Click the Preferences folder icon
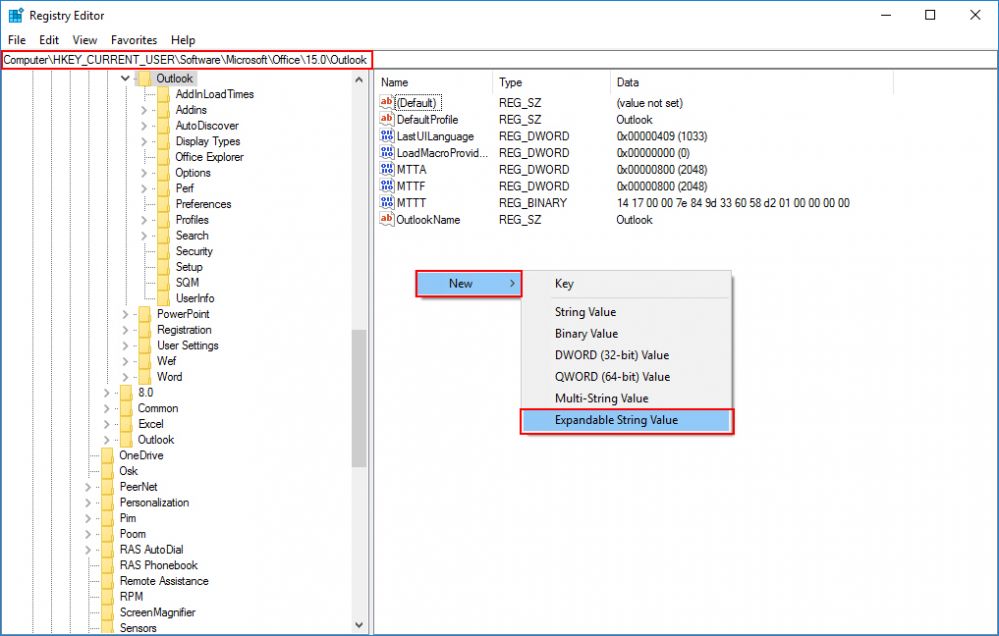 point(164,204)
